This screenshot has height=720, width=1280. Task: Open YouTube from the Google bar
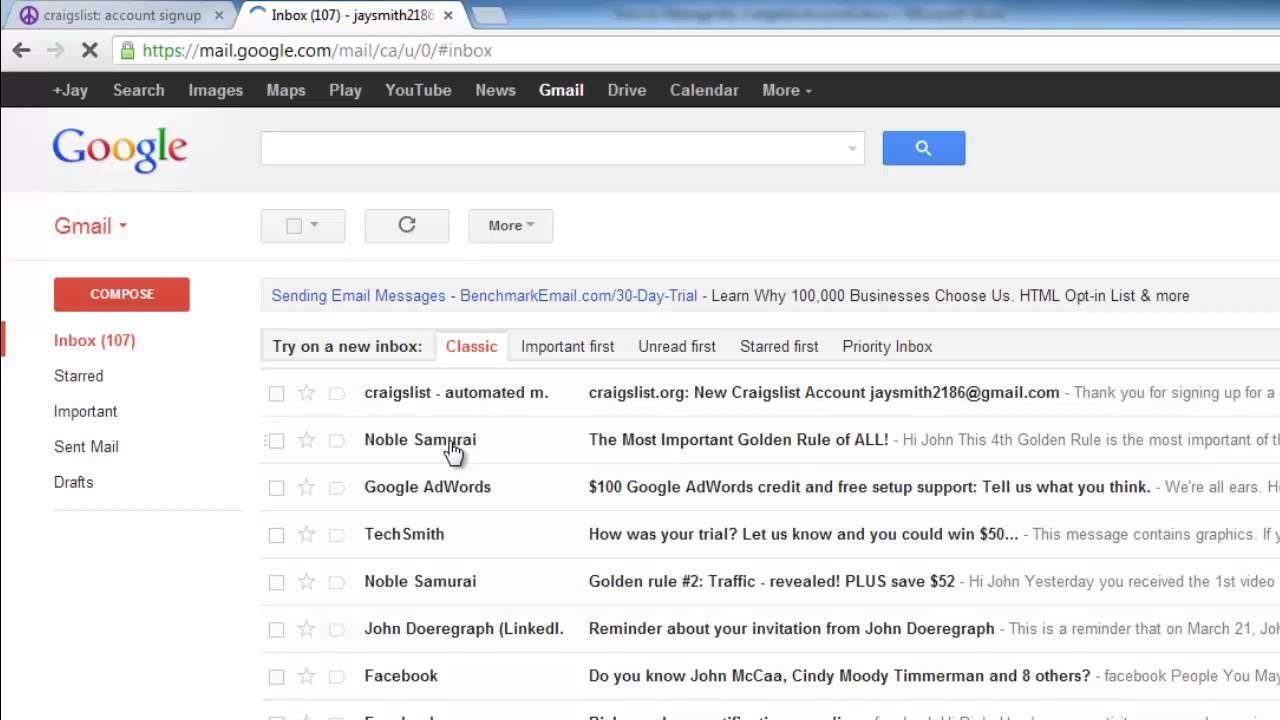[x=418, y=90]
